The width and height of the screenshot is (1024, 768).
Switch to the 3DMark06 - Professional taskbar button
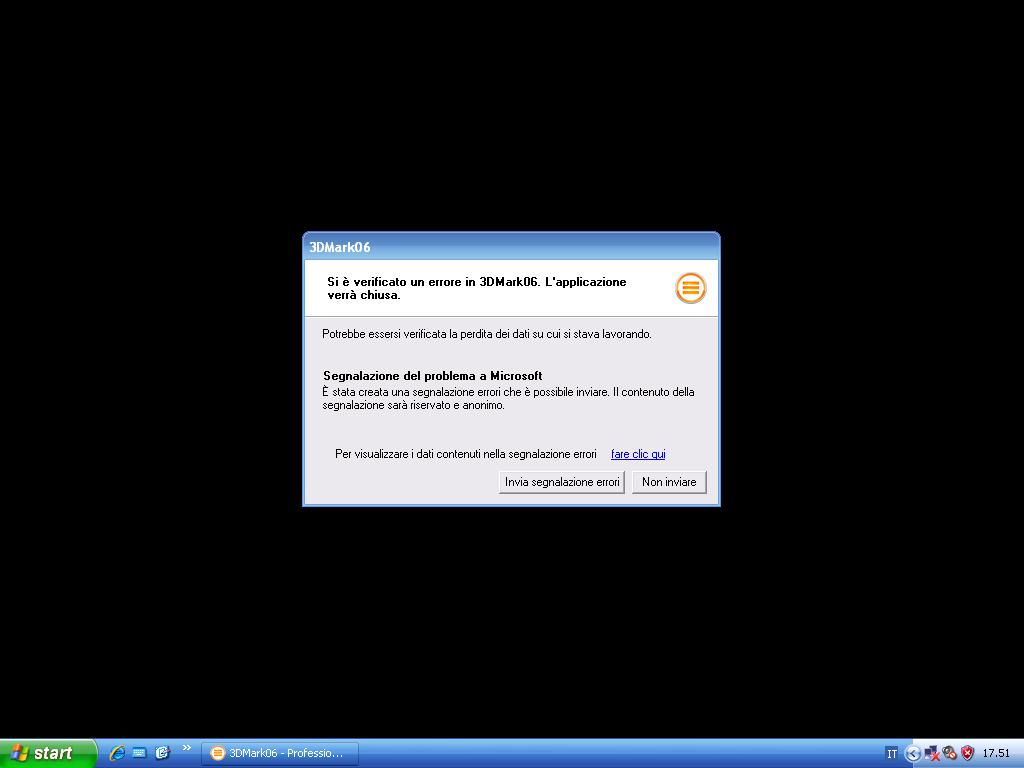click(x=281, y=753)
